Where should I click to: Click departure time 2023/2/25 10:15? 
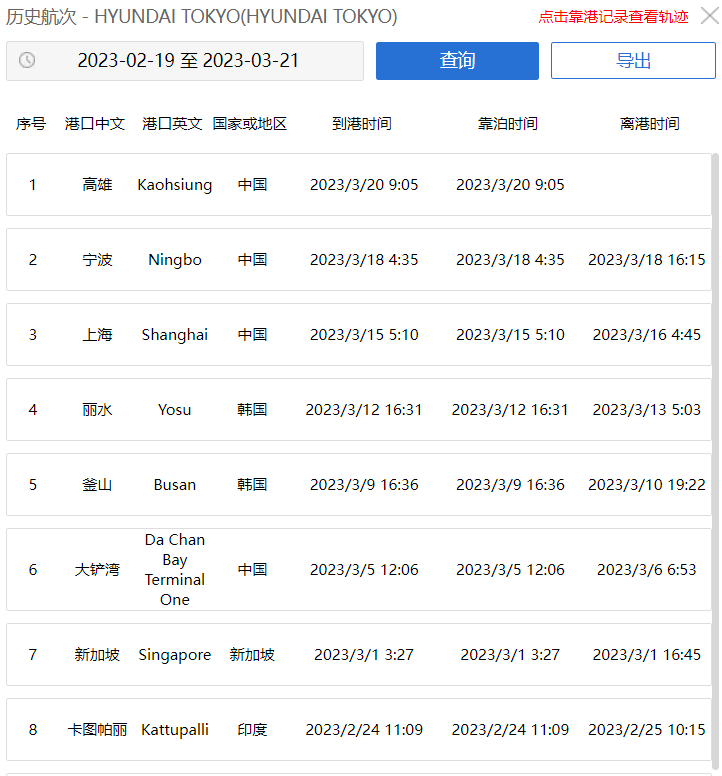pyautogui.click(x=646, y=729)
